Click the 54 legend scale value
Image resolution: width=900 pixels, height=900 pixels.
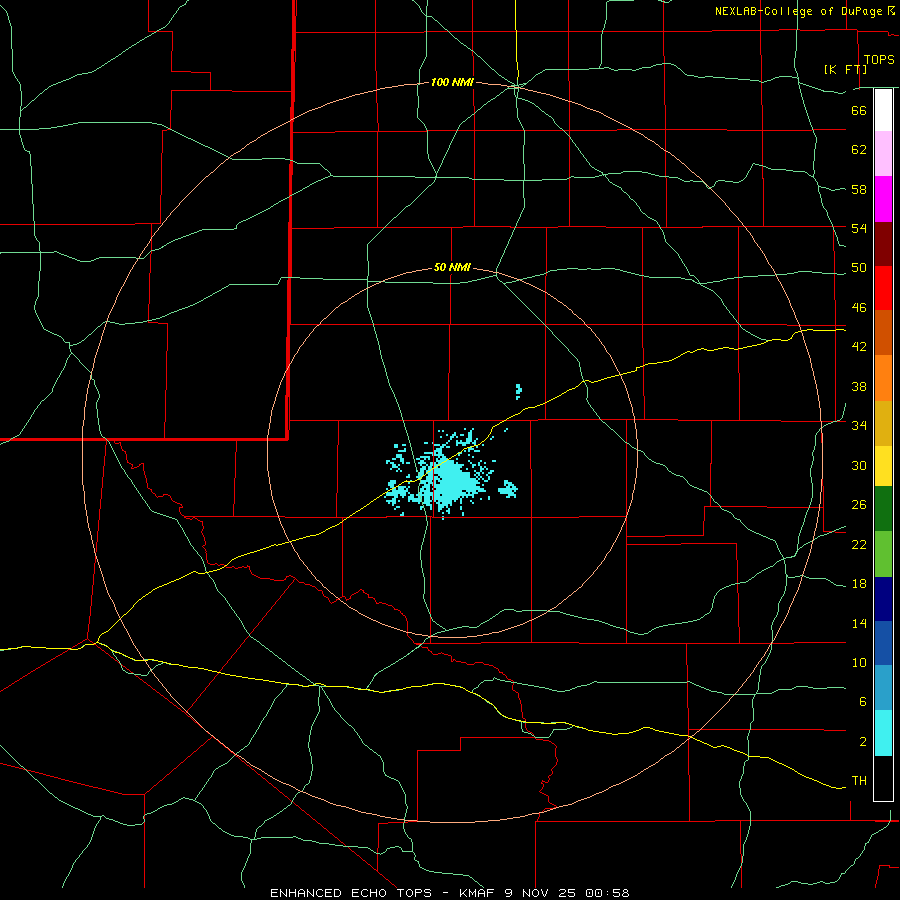click(x=859, y=228)
